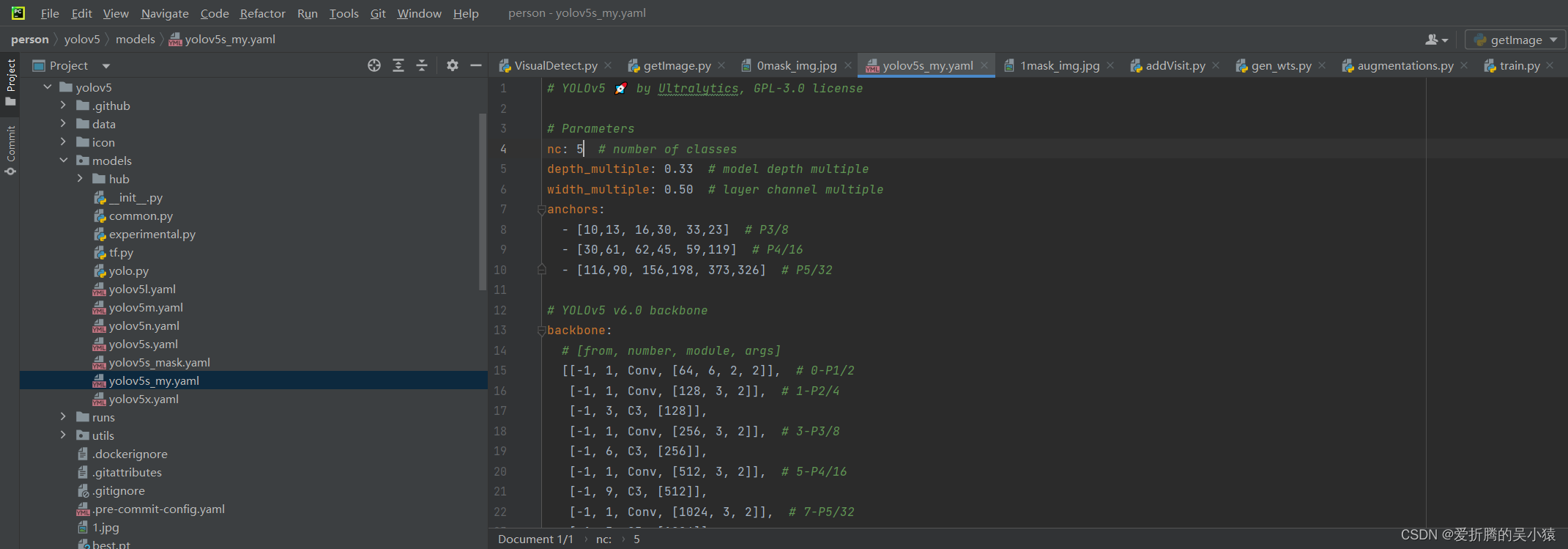Image resolution: width=1568 pixels, height=549 pixels.
Task: Fold the anchors block in gutter
Action: [542, 210]
